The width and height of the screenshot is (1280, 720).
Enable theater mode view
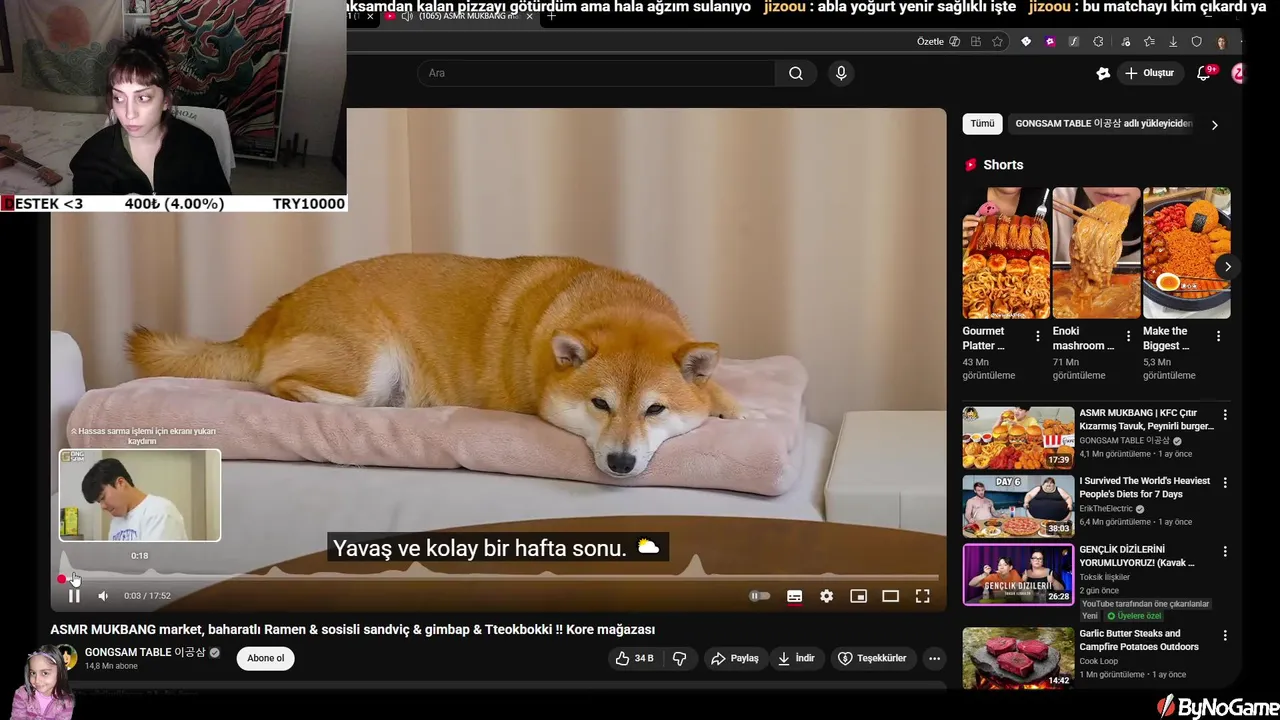[x=890, y=596]
